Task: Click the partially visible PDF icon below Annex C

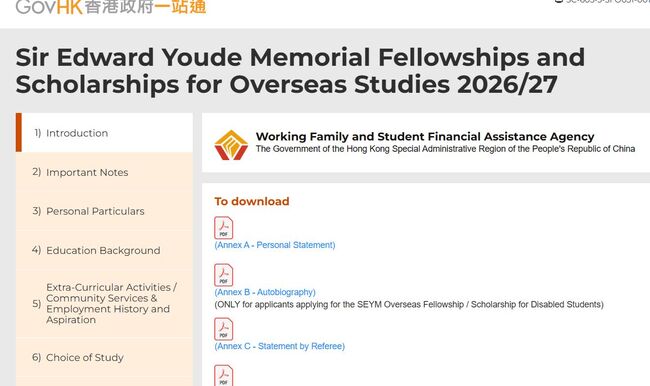Action: coord(223,376)
